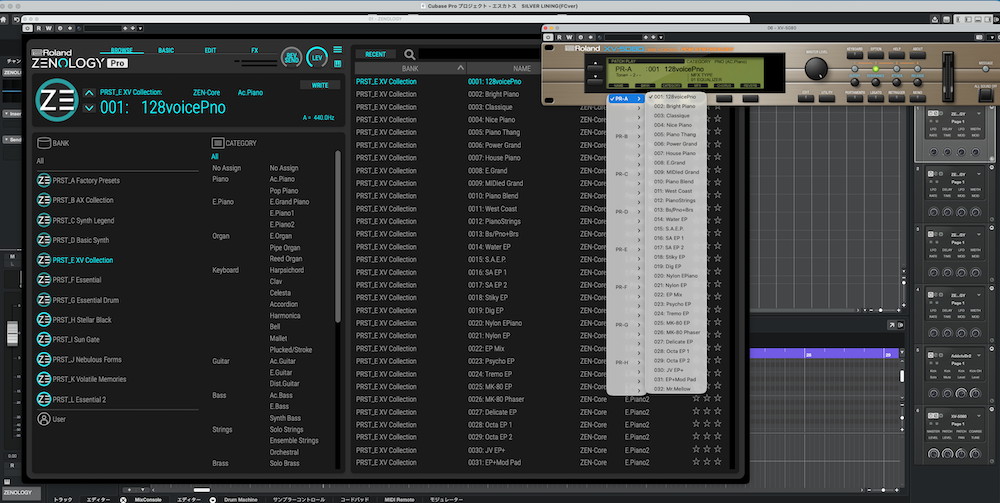
Task: Click the ALL SOUND OFF button on XV-5080
Action: [x=985, y=94]
